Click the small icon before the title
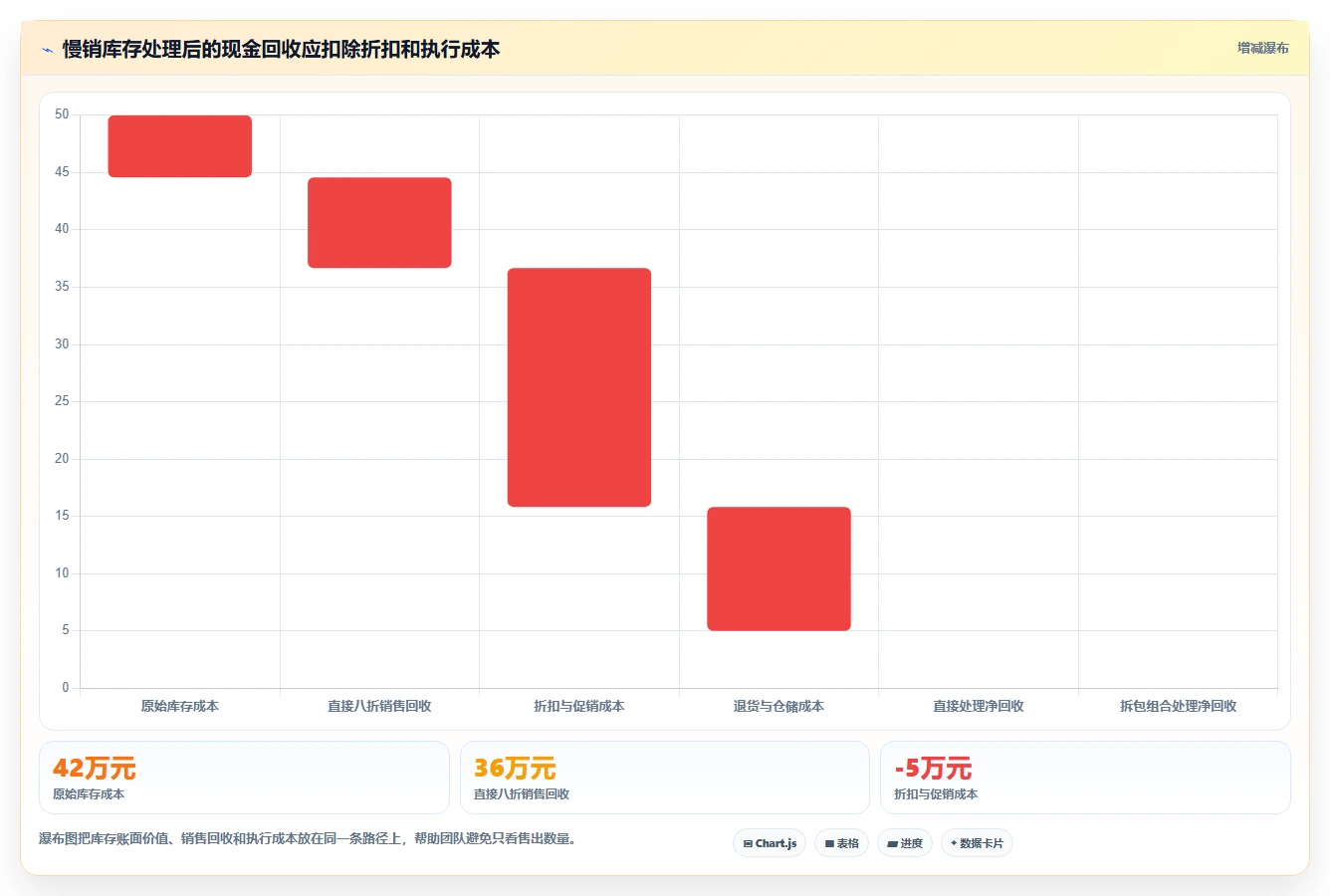This screenshot has height=896, width=1330. [x=47, y=50]
